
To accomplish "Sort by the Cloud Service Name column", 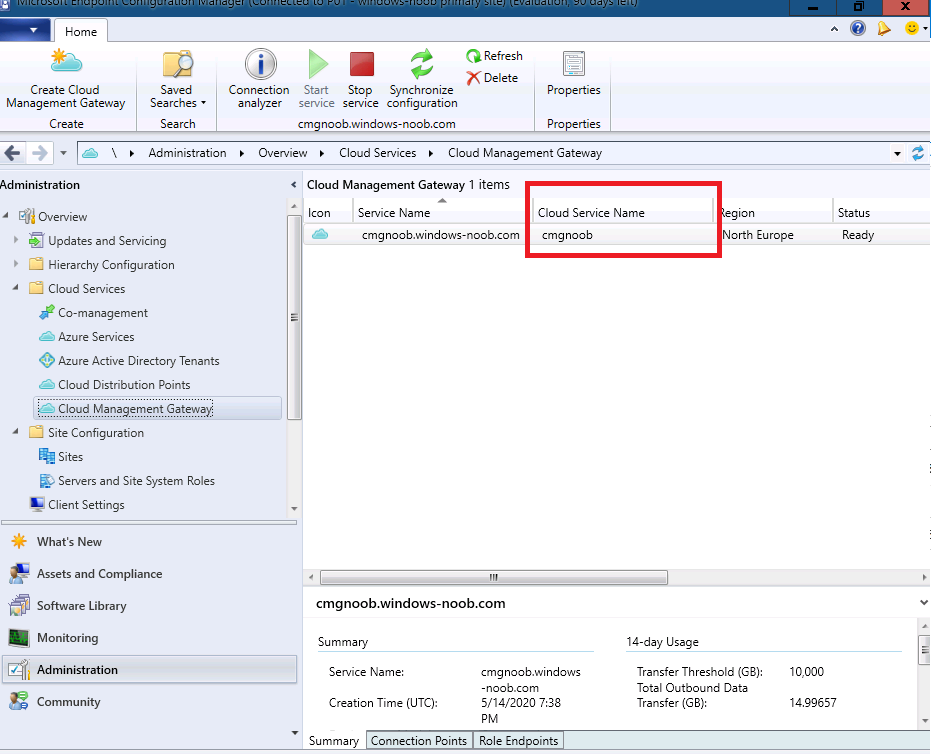I will (622, 213).
